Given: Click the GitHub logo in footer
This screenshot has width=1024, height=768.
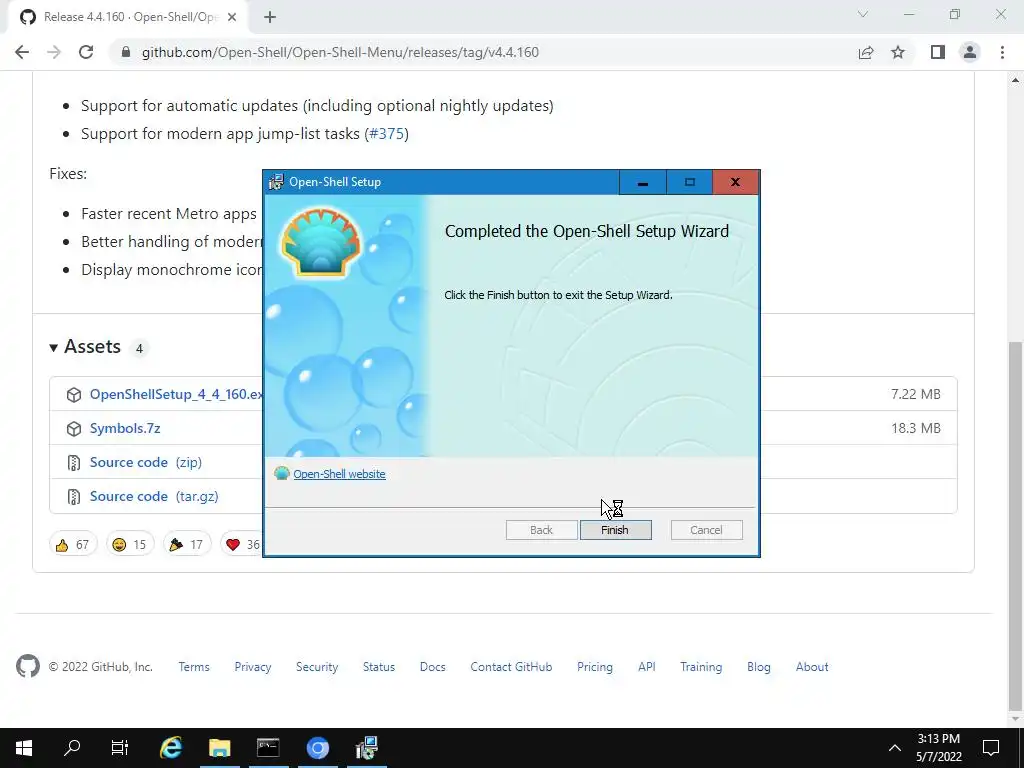Looking at the screenshot, I should pyautogui.click(x=28, y=666).
